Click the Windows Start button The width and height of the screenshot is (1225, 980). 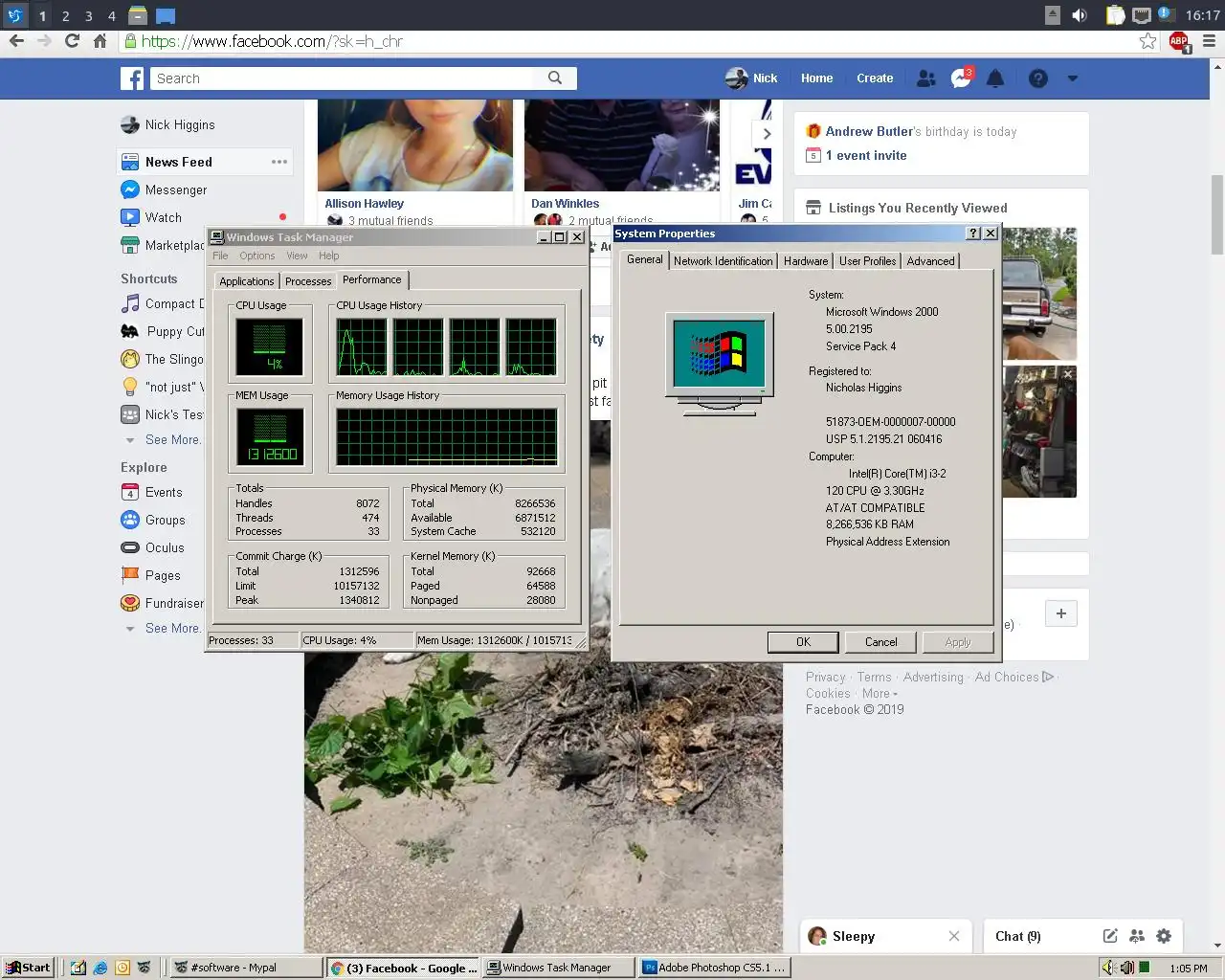[28, 968]
